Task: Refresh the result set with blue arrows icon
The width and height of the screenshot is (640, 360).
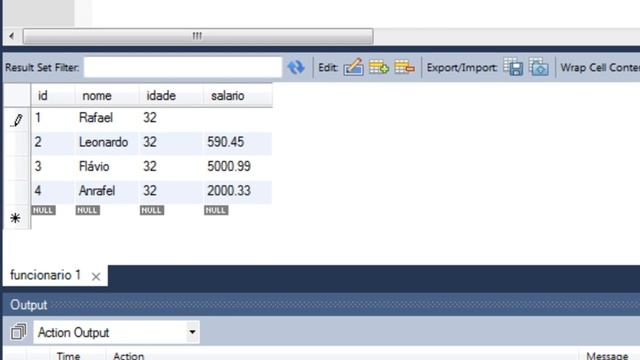Action: 296,67
